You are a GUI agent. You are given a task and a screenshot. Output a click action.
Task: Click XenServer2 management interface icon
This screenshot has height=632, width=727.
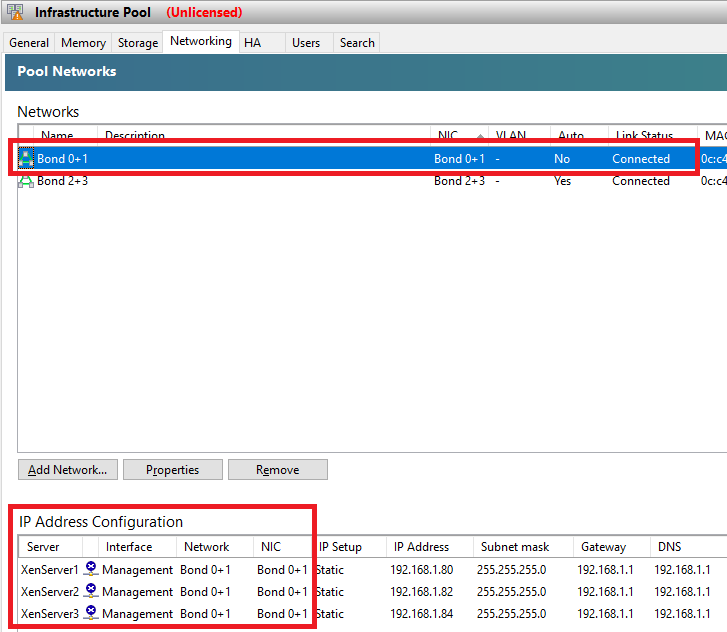point(91,591)
